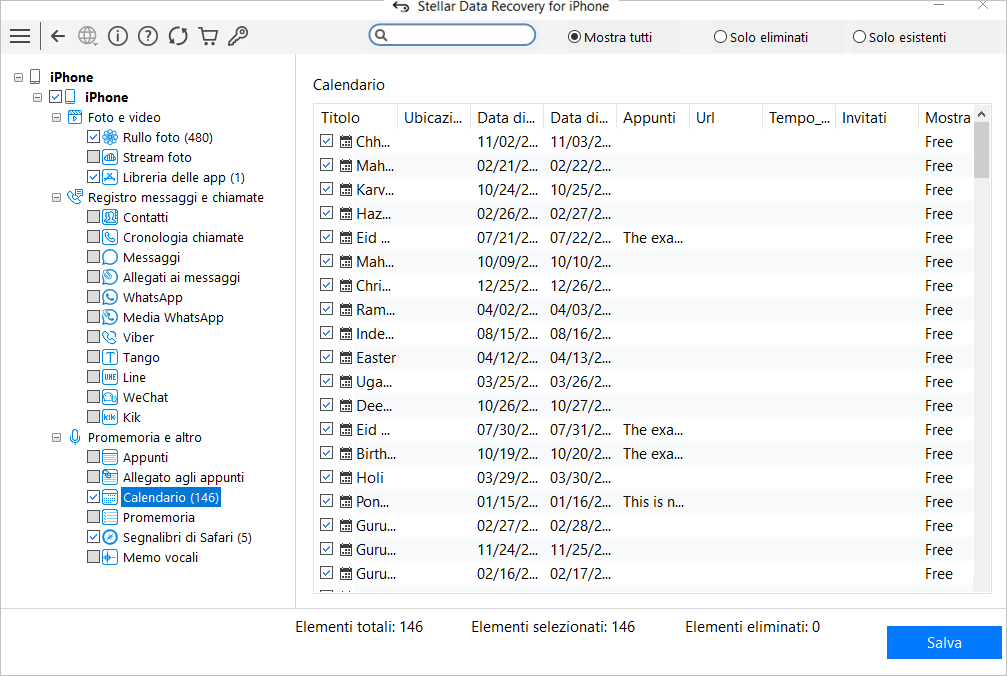Click the Salva button
The width and height of the screenshot is (1007, 676).
[x=944, y=643]
